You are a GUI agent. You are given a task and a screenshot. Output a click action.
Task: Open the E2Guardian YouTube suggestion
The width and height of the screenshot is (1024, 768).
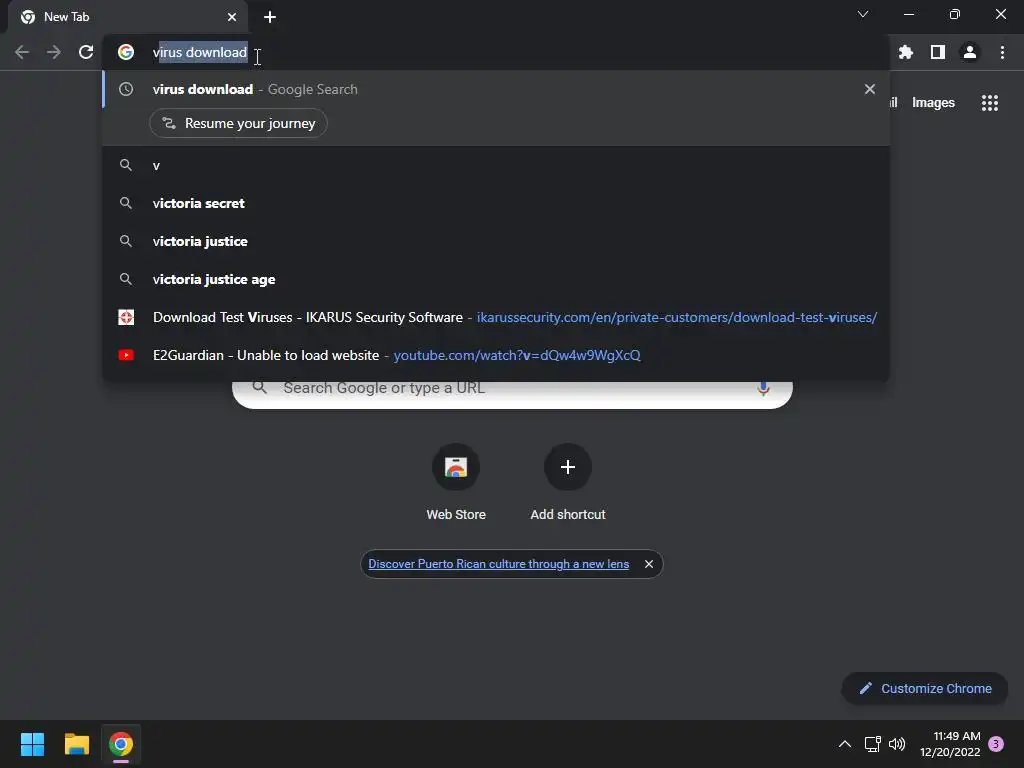coord(496,355)
